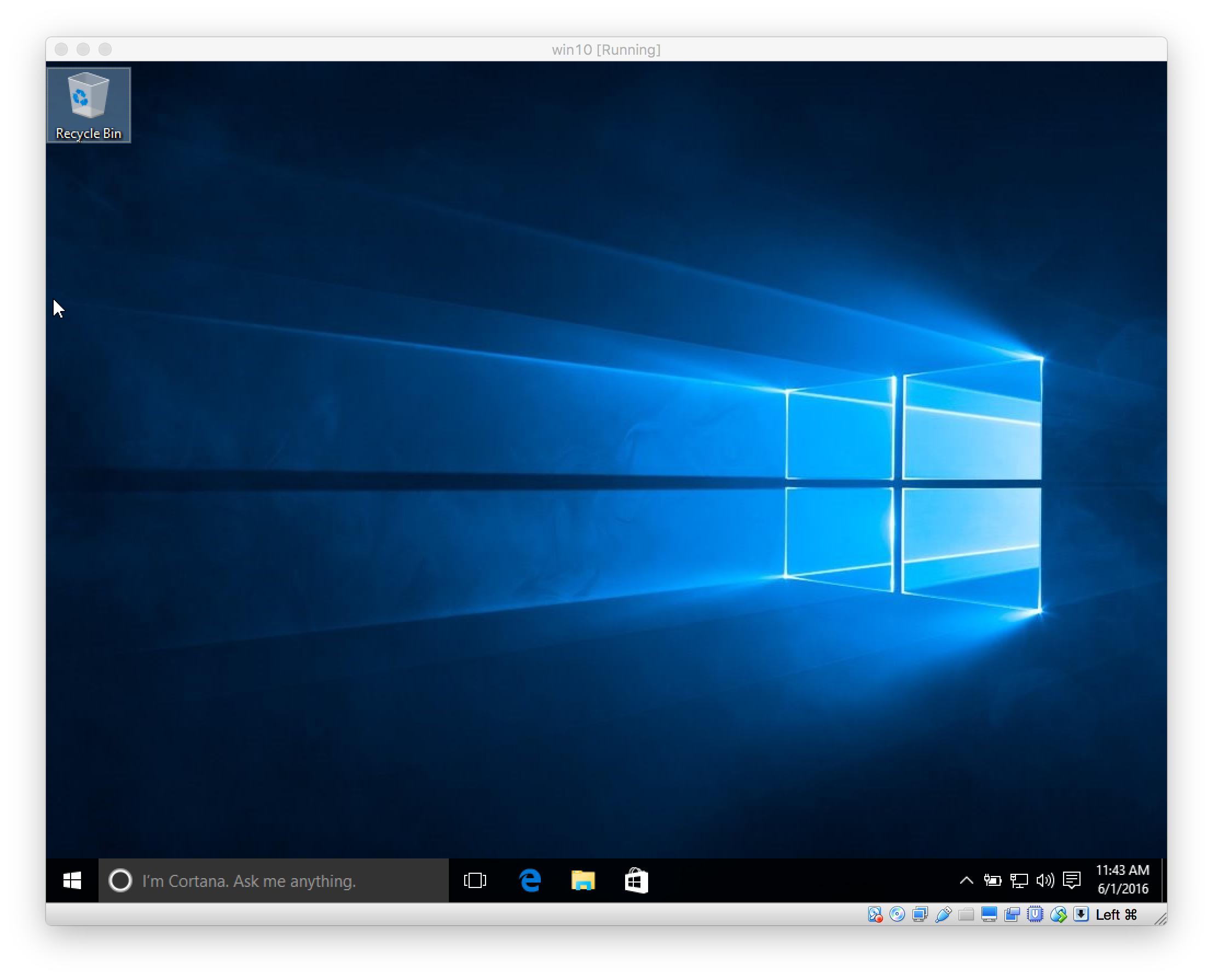Focus the Cortana 'Ask me anything' search box

click(x=274, y=880)
